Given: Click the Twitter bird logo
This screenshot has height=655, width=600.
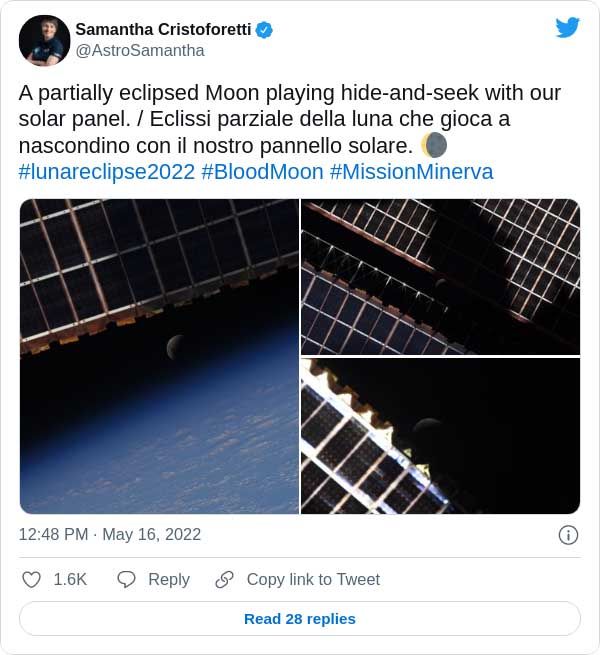Looking at the screenshot, I should point(567,28).
